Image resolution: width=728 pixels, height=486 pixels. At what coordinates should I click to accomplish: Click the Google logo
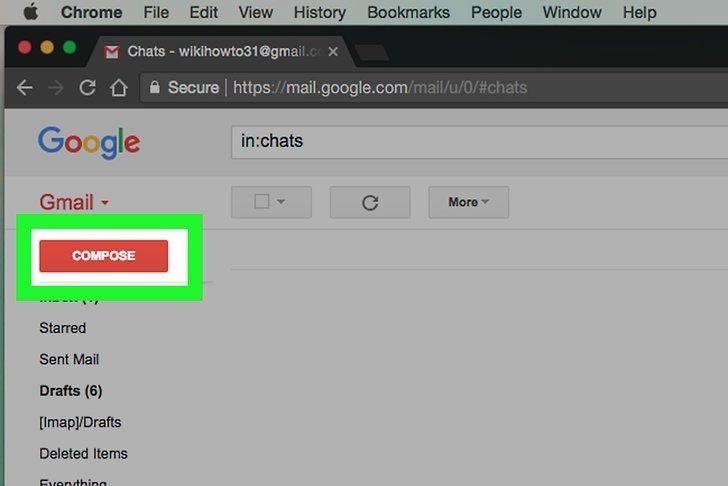[89, 143]
